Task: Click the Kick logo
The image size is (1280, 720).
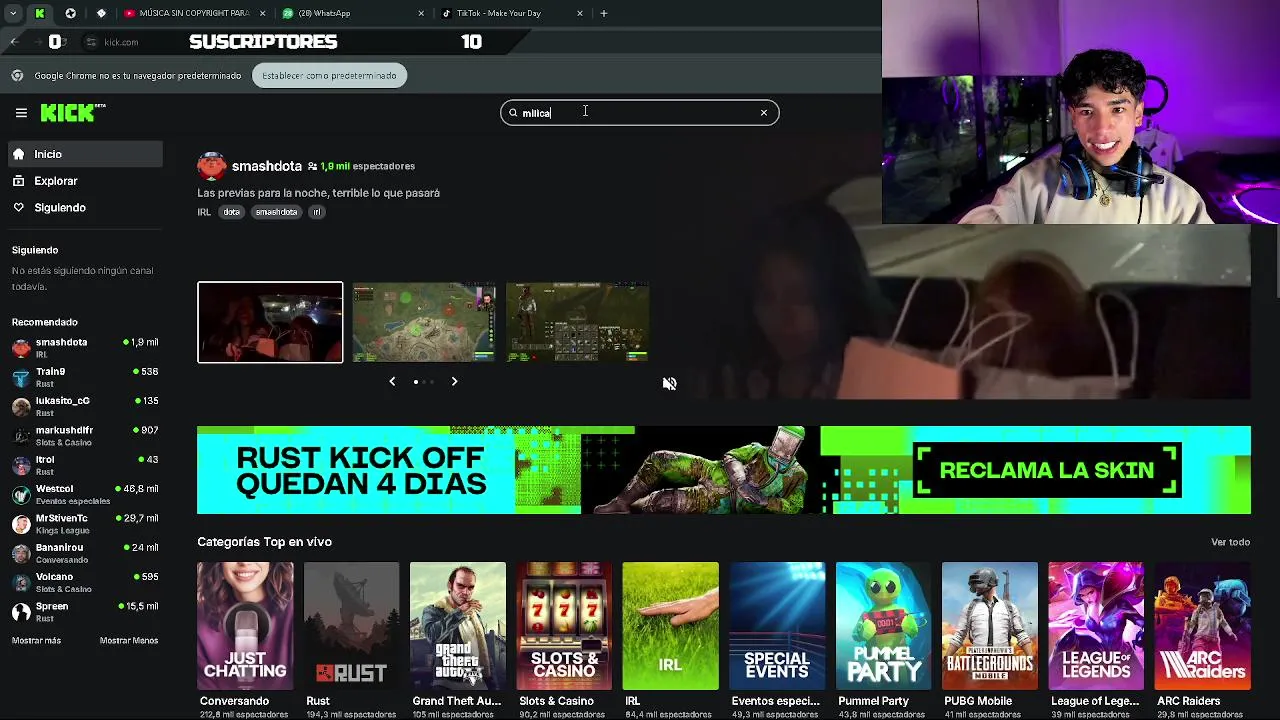Action: pyautogui.click(x=72, y=112)
